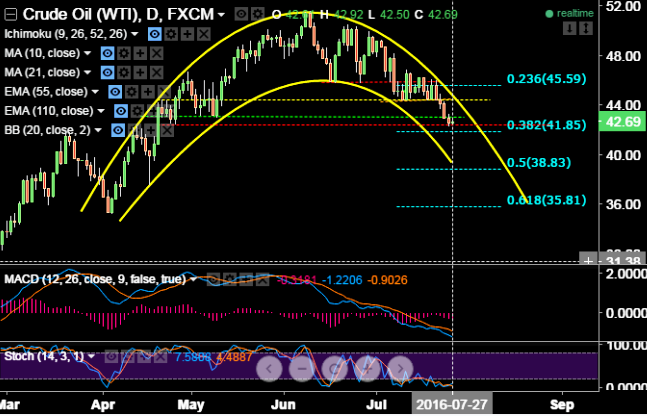This screenshot has width=647, height=416.
Task: Open MA (10, close) settings gear
Action: [x=124, y=53]
